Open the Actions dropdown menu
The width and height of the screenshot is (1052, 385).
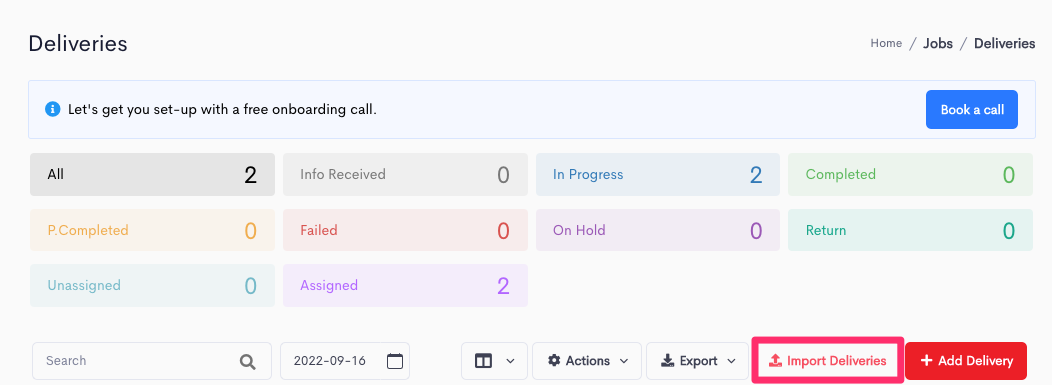coord(587,361)
